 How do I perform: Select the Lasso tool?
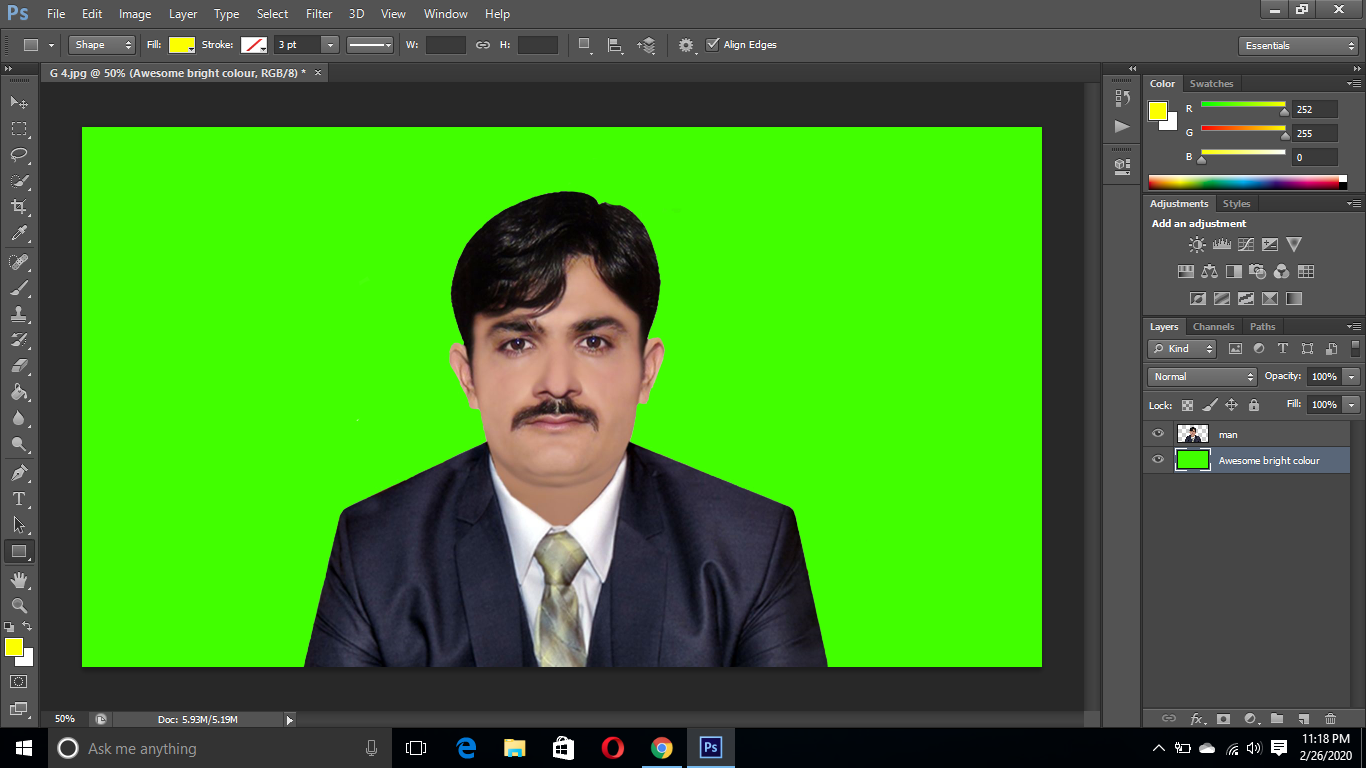point(17,155)
